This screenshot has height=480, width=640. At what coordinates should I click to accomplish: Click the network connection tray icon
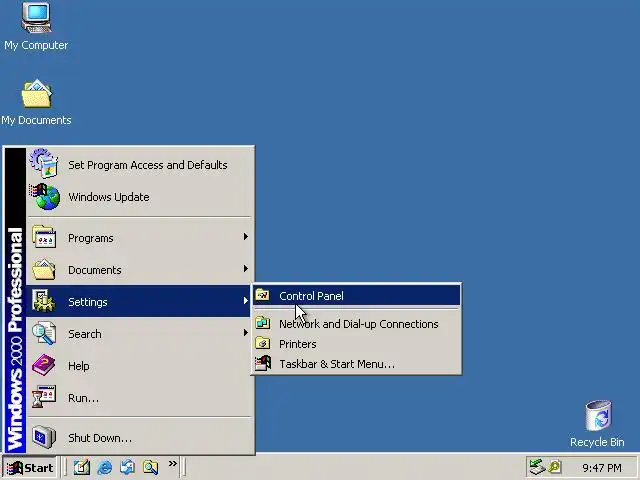537,467
